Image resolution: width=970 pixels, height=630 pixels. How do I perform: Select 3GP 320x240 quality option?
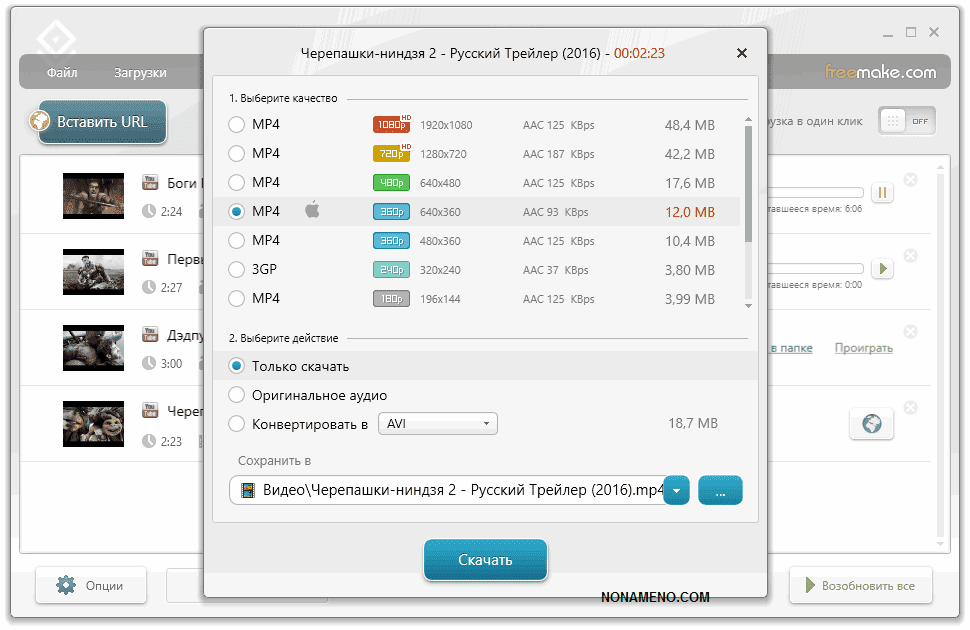click(x=237, y=269)
